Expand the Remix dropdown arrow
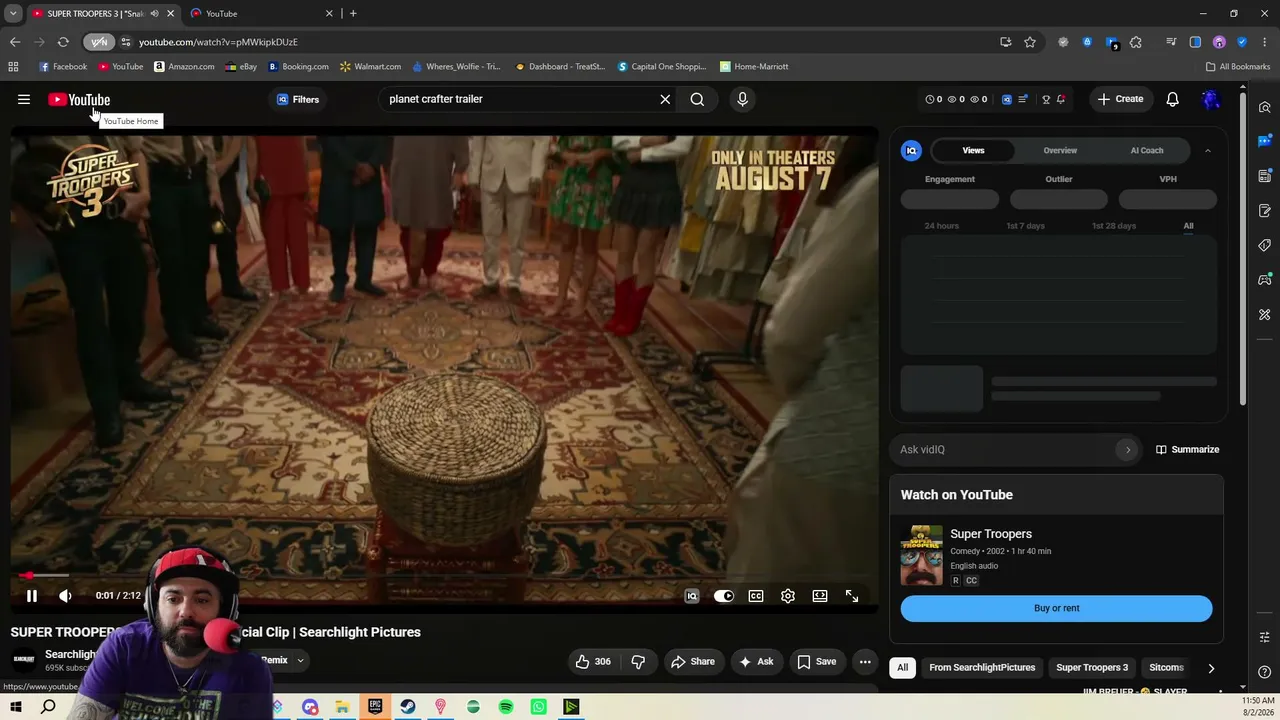The image size is (1280, 720). tap(300, 660)
